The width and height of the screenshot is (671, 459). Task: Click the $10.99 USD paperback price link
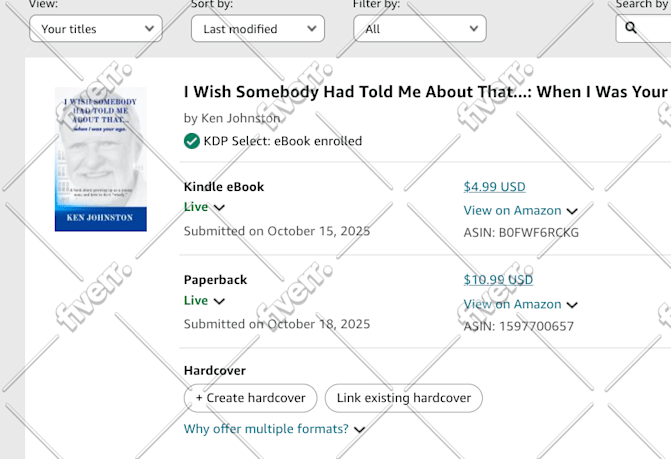498,280
